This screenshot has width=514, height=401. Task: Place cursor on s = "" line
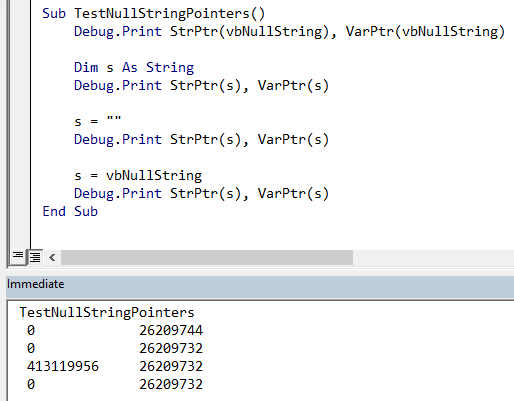tap(98, 121)
